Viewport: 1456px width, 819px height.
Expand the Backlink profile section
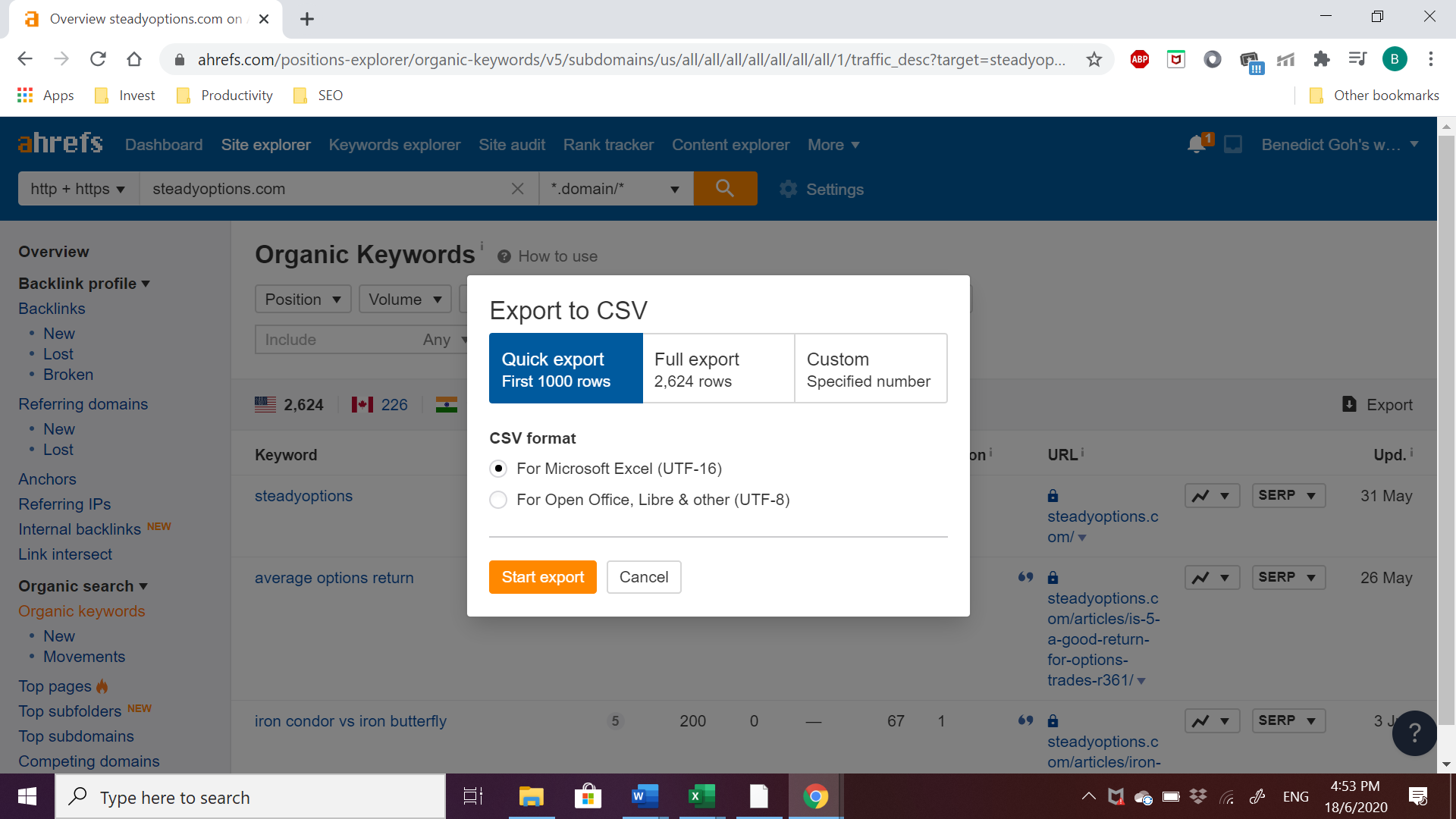[x=84, y=284]
